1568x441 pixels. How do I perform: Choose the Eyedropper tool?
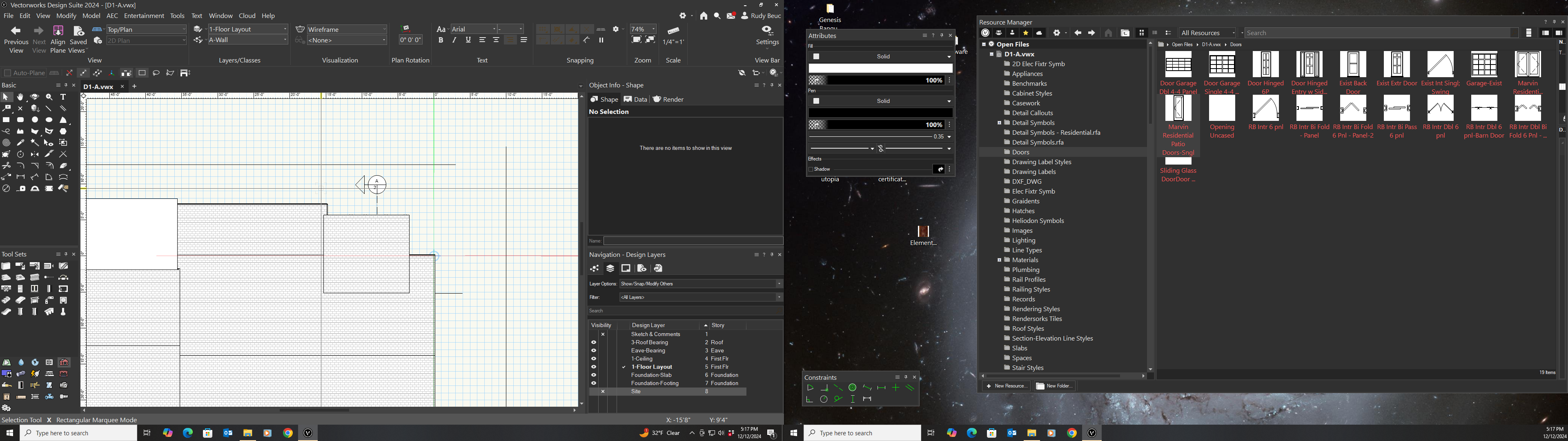[x=21, y=143]
